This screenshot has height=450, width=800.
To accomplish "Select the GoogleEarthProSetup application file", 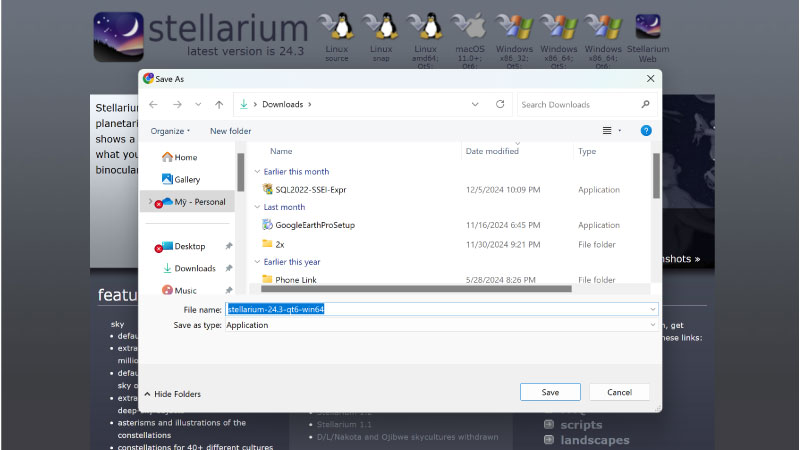I will click(x=315, y=225).
